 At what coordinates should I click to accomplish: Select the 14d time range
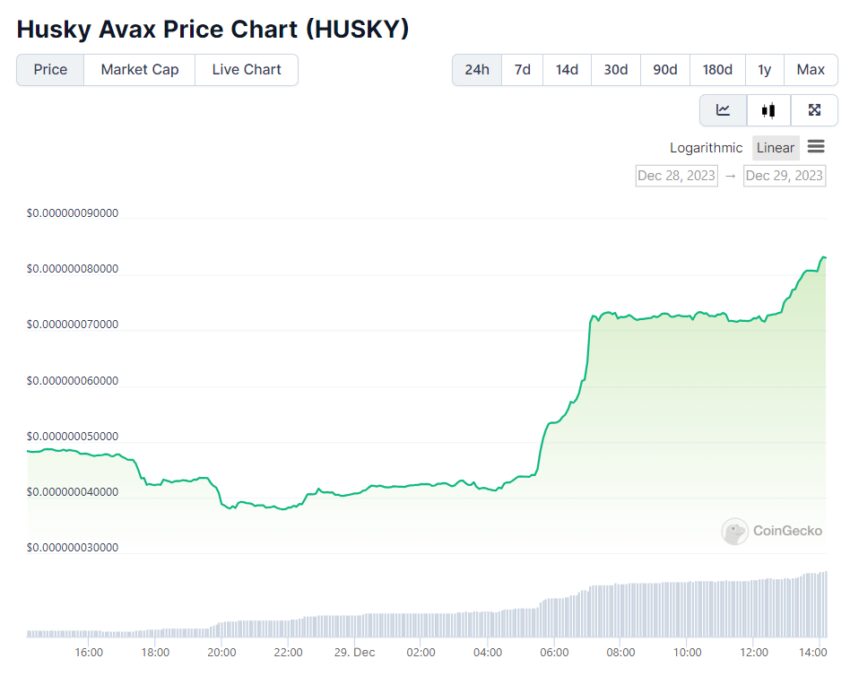coord(567,70)
